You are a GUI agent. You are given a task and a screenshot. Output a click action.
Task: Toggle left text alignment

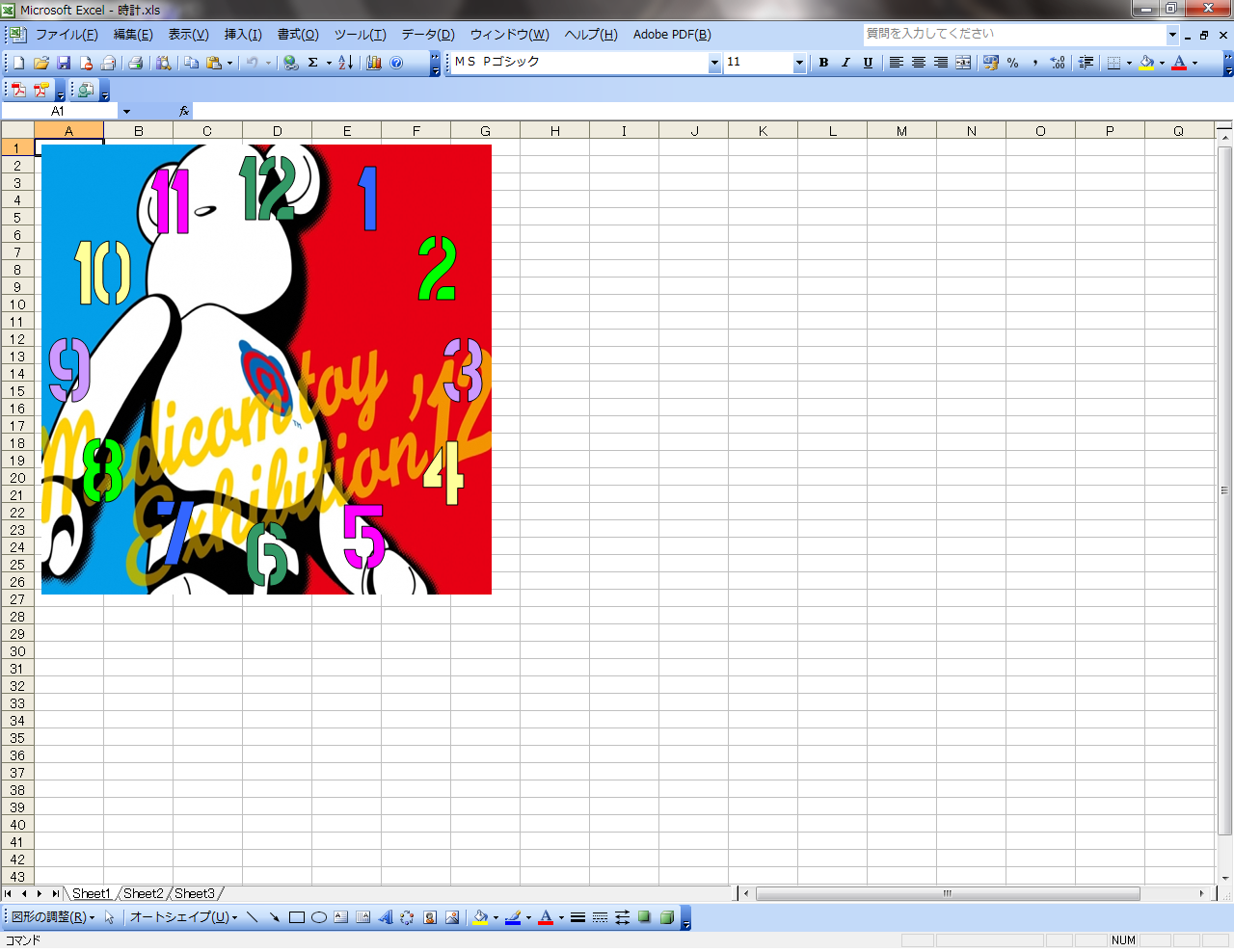897,63
